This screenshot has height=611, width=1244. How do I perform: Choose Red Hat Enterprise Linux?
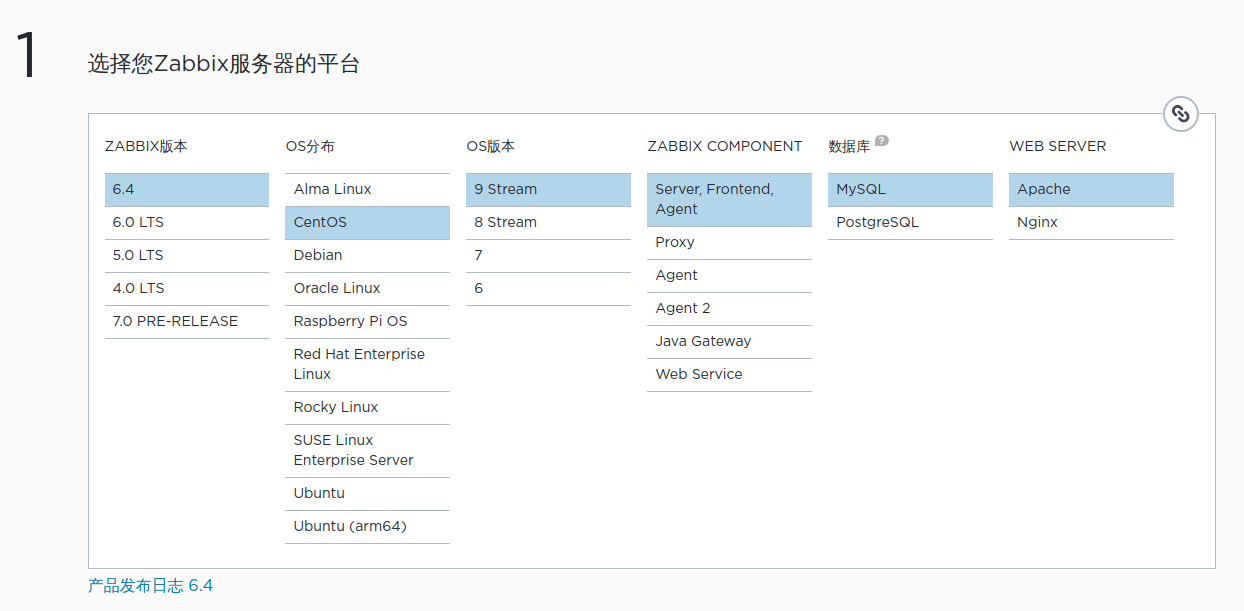click(x=367, y=364)
